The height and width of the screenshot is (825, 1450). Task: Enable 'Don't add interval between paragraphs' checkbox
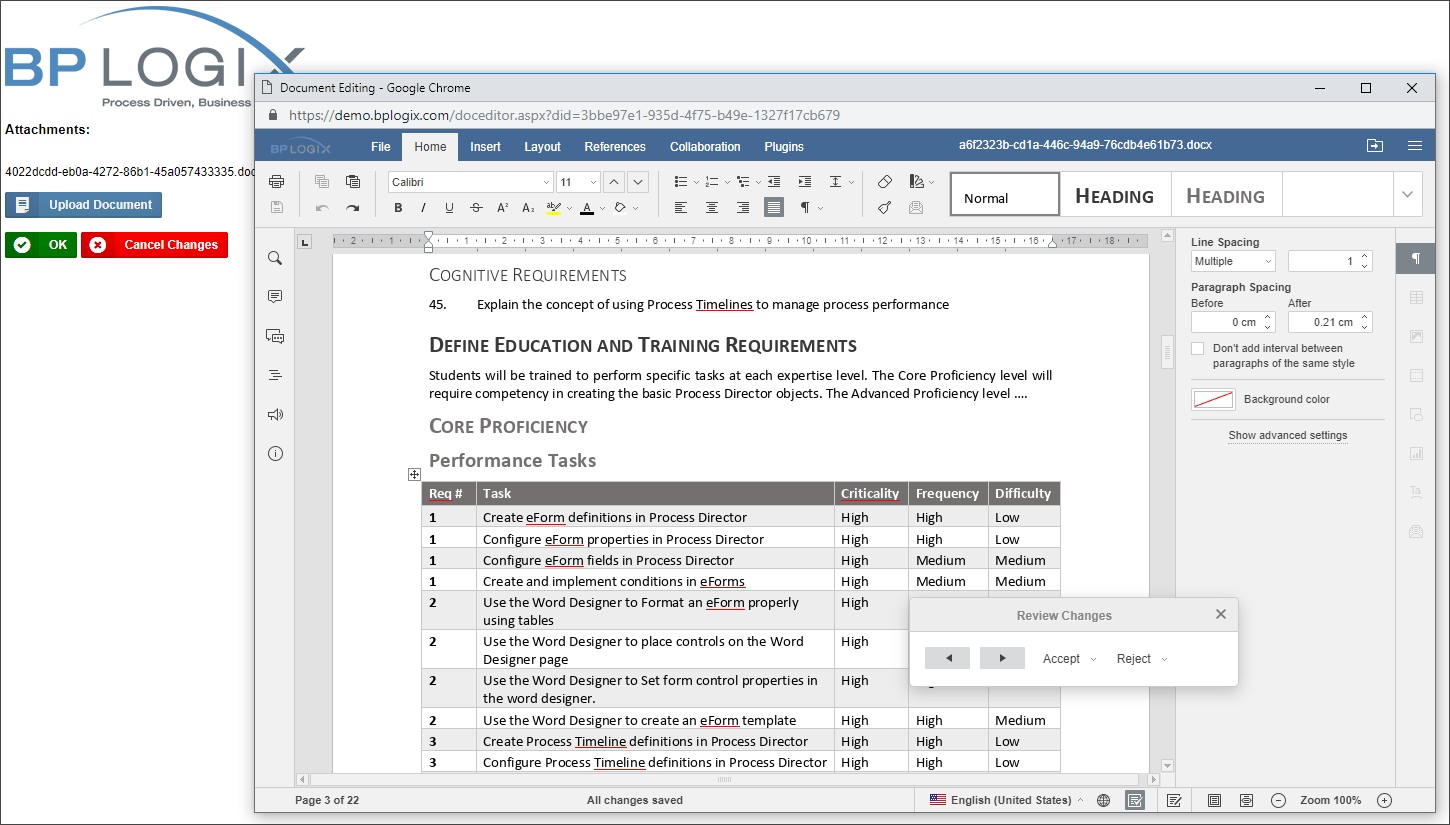tap(1197, 348)
